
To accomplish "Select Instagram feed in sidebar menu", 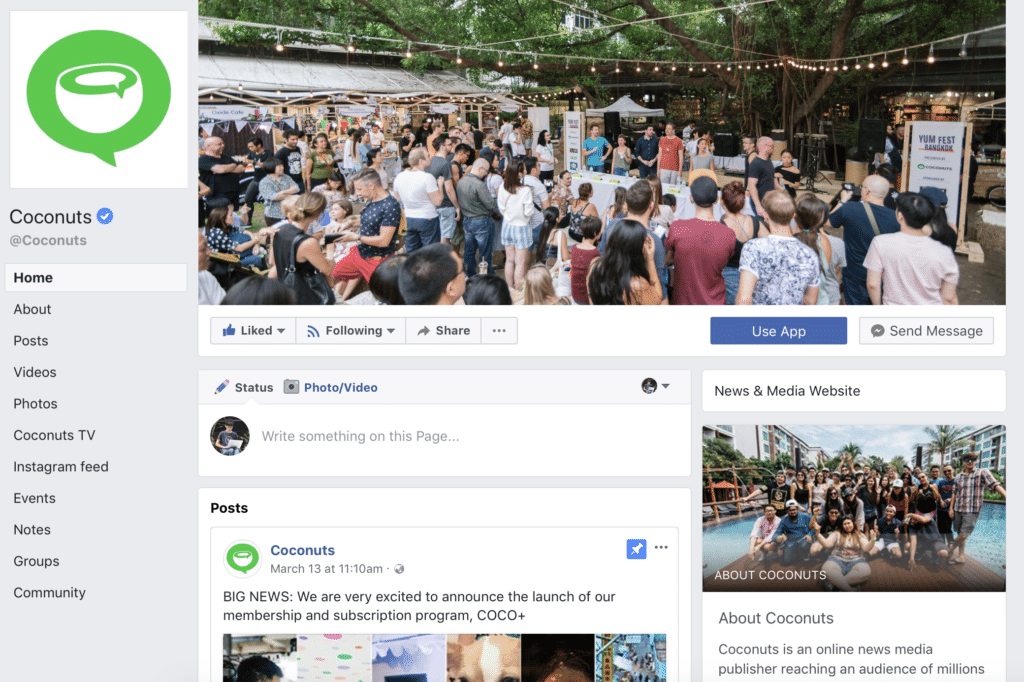I will pyautogui.click(x=61, y=466).
